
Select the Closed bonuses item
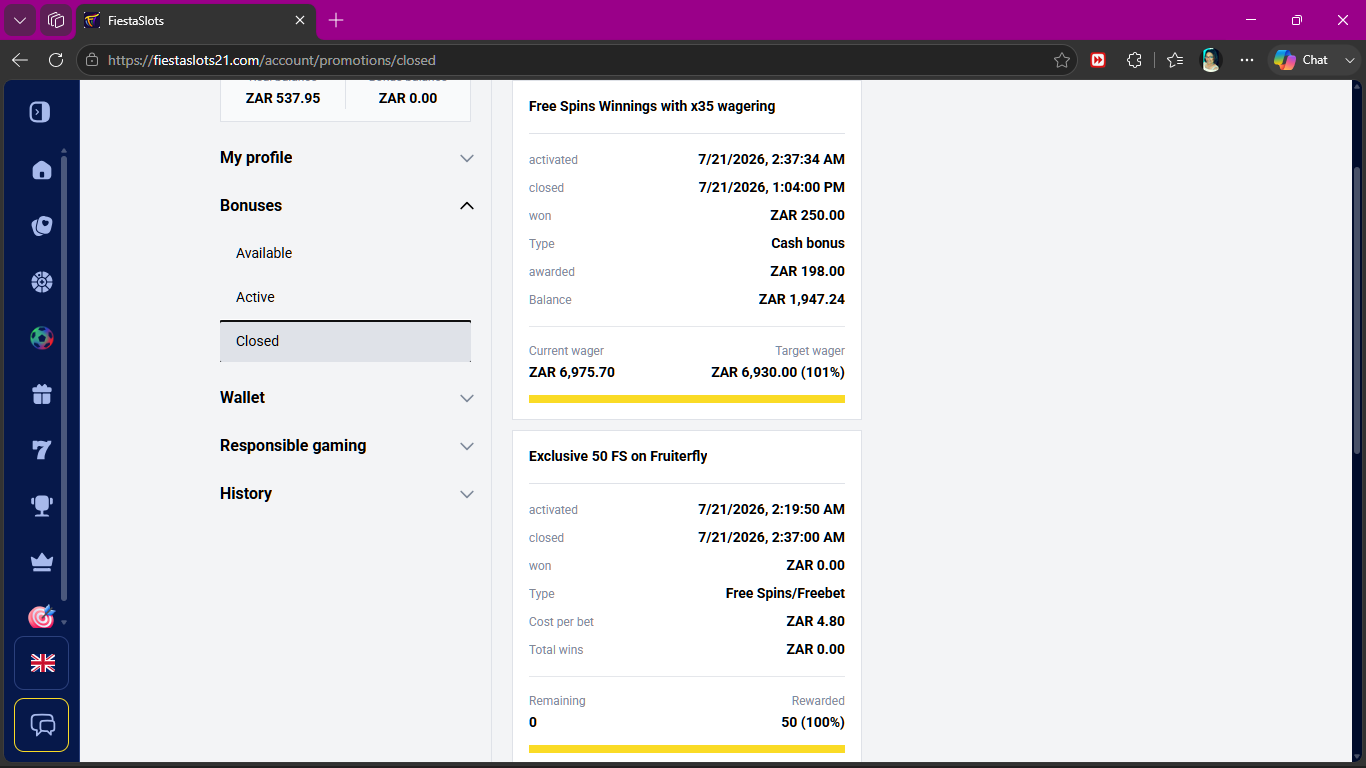(x=345, y=341)
